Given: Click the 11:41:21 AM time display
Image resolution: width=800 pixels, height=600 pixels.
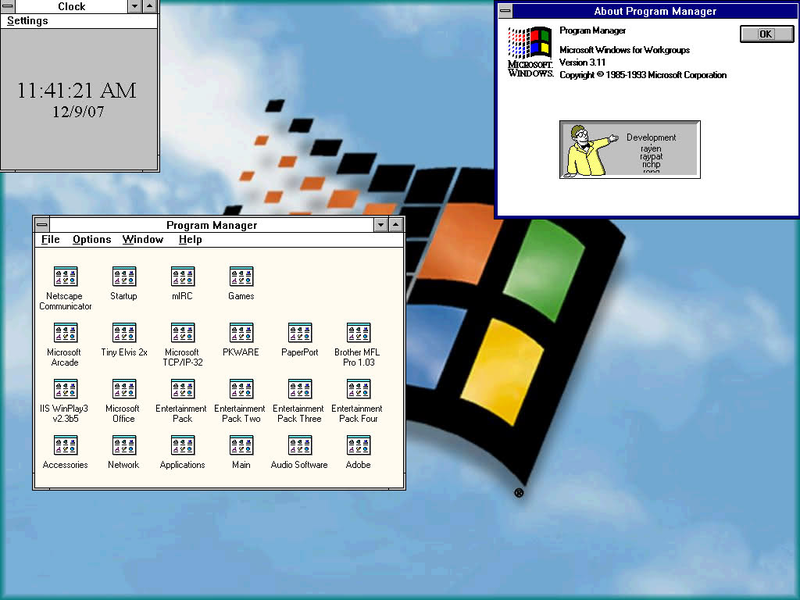Looking at the screenshot, I should click(77, 91).
